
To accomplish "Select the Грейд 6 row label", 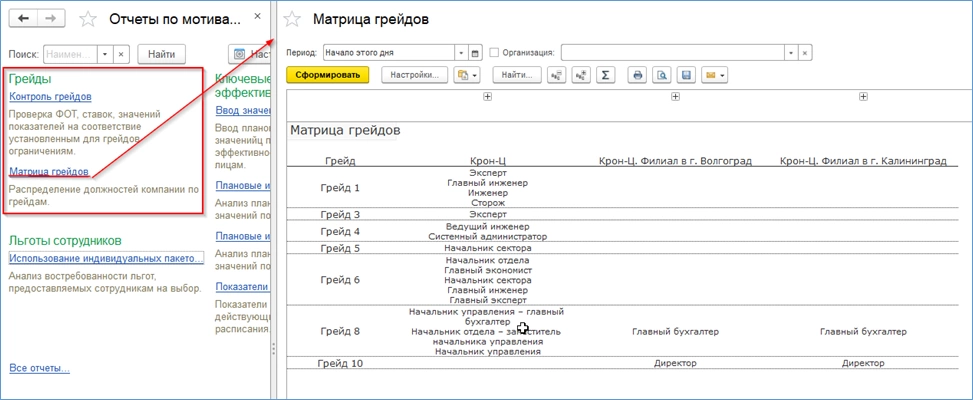I will [340, 280].
